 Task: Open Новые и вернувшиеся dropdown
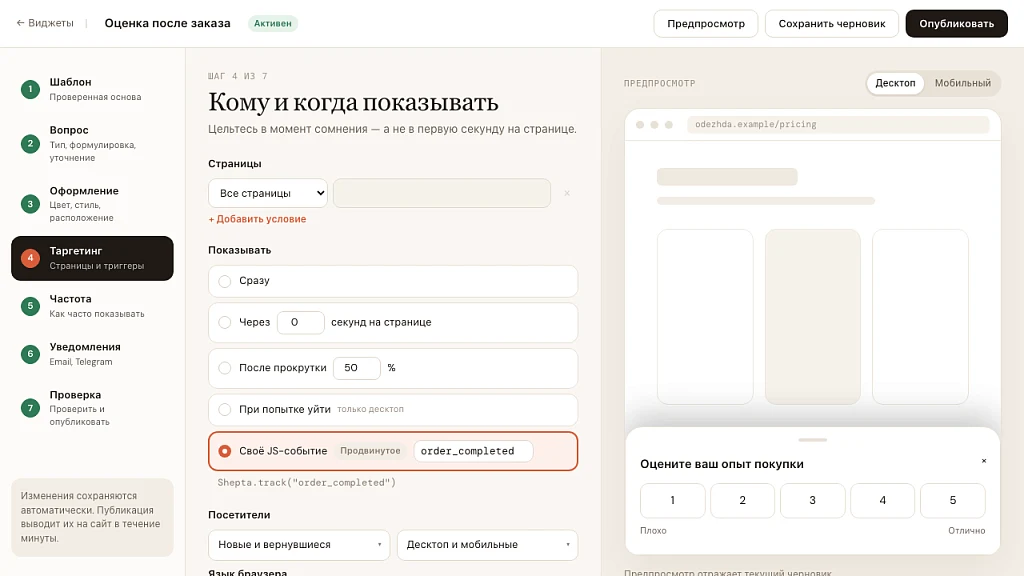tap(299, 545)
